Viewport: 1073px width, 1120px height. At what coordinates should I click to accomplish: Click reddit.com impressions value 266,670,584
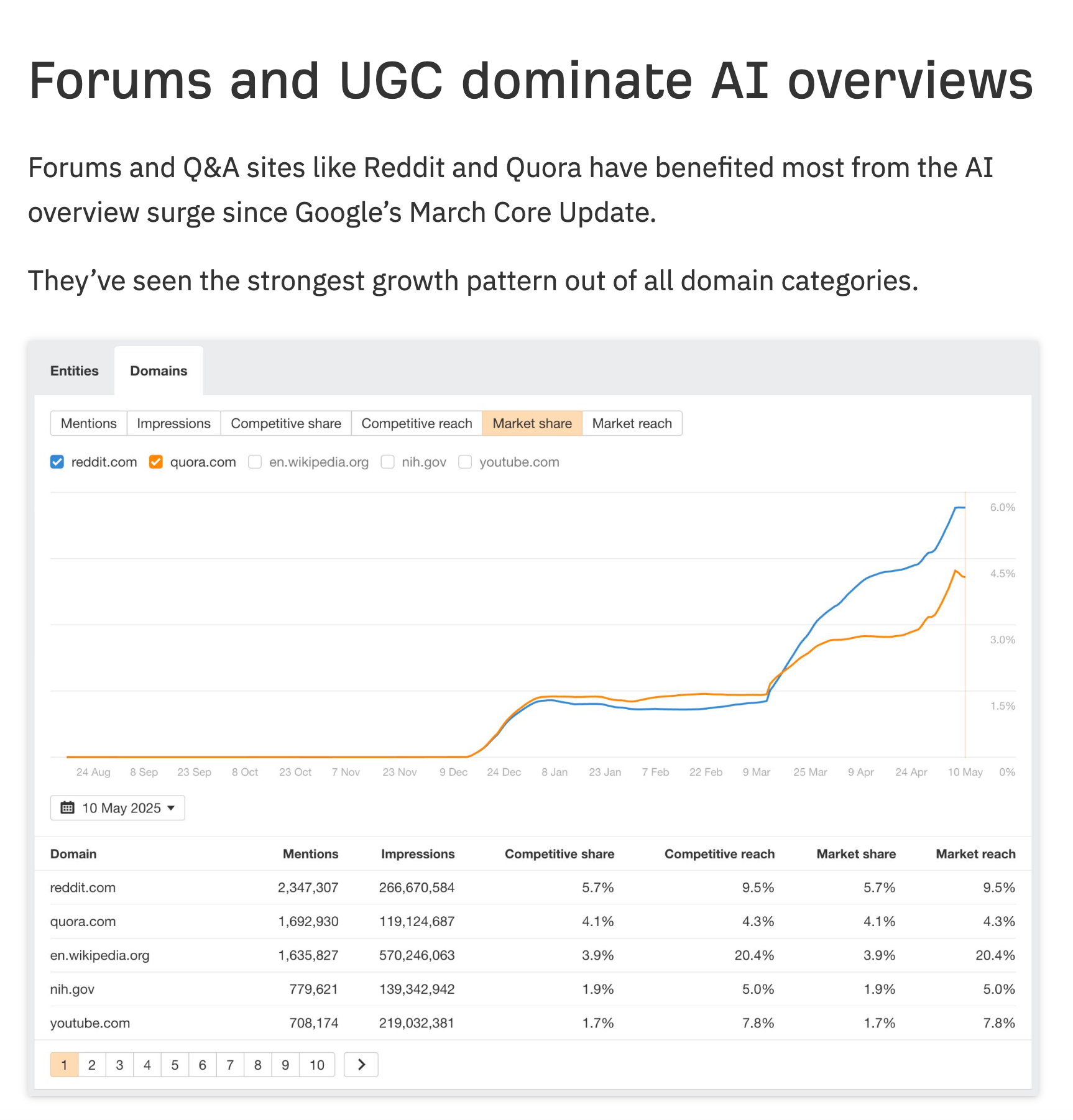pos(417,888)
